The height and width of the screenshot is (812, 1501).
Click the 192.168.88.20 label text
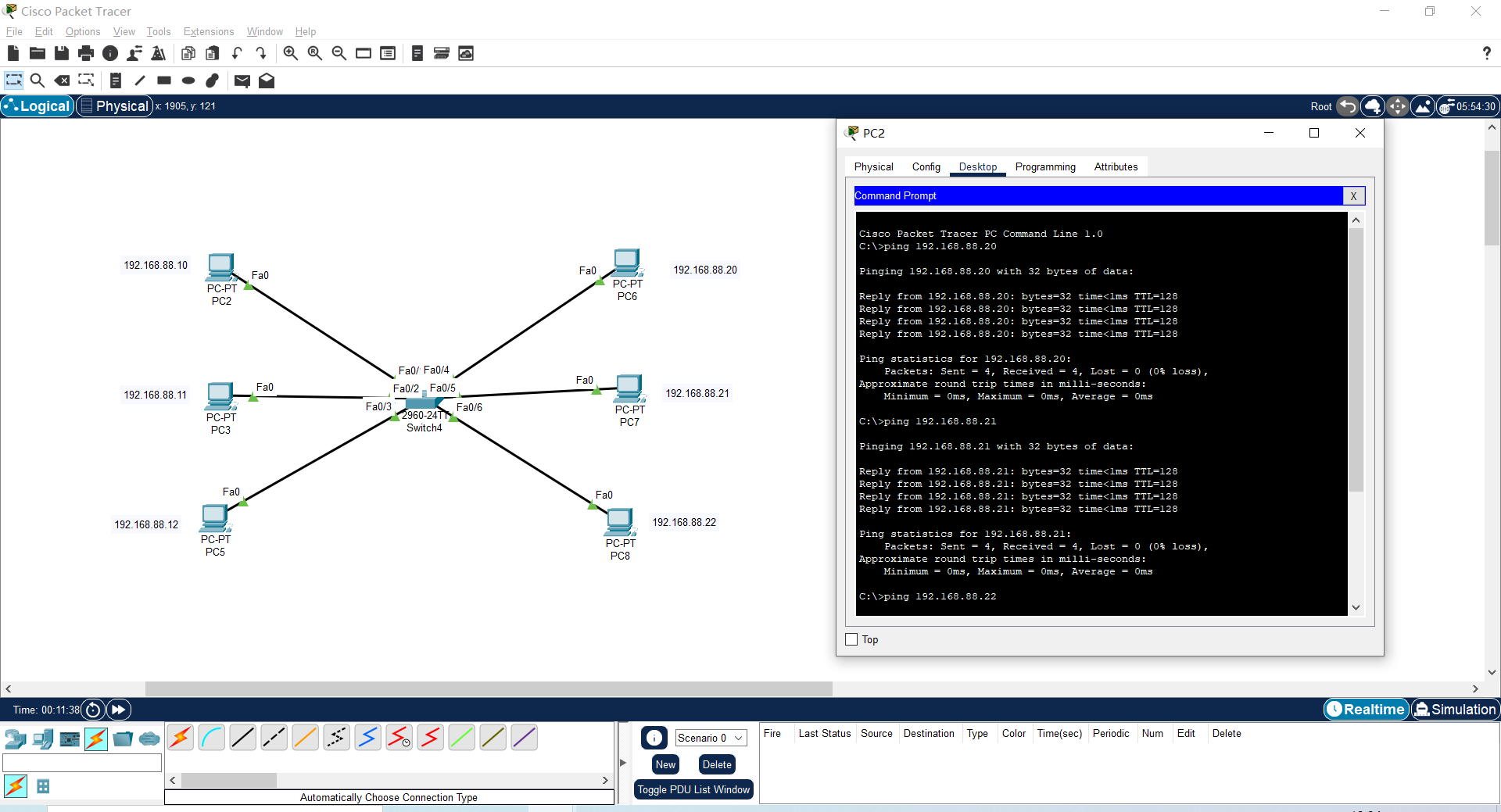tap(705, 270)
